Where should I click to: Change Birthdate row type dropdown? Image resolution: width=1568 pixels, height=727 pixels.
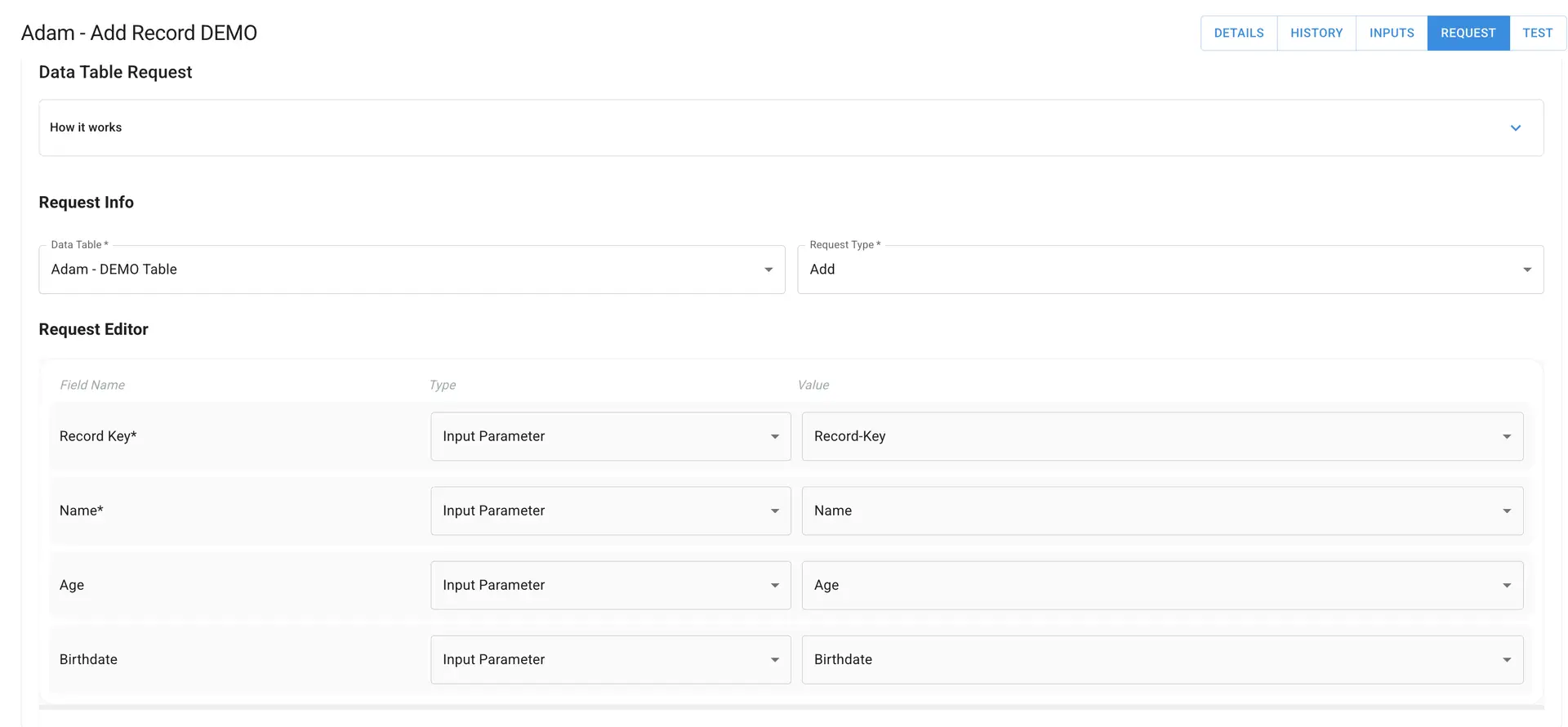coord(611,660)
